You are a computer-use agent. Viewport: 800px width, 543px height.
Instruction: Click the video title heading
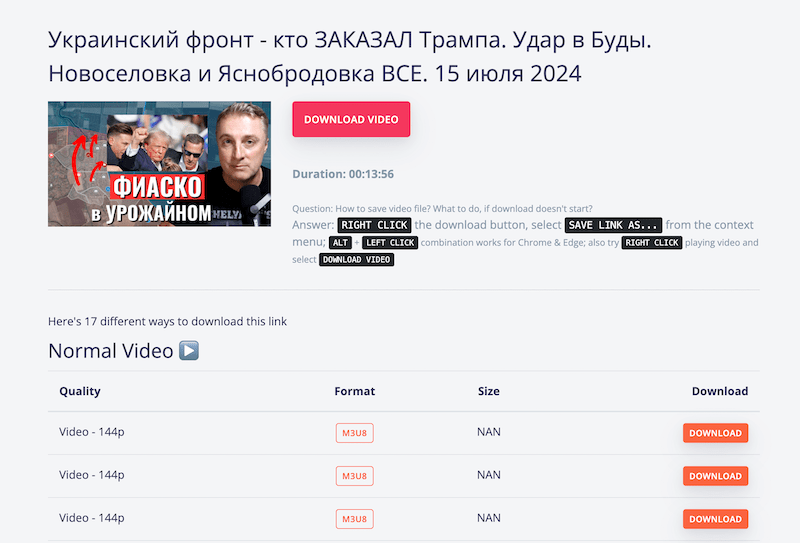pos(349,56)
